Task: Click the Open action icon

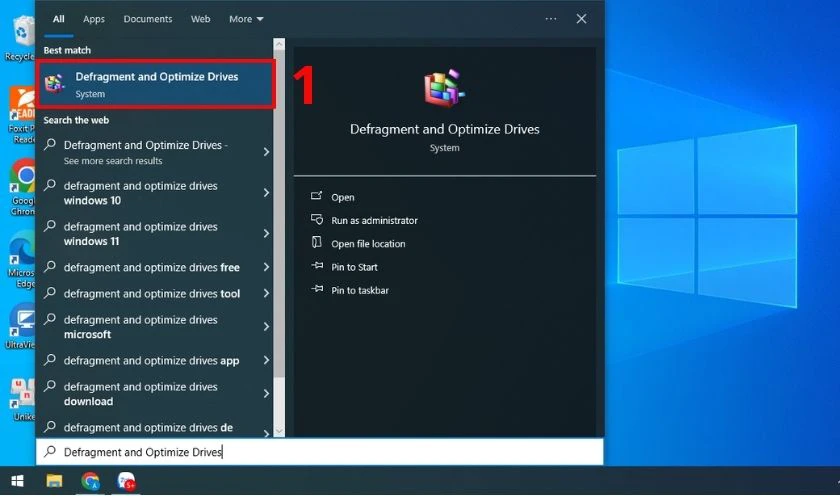Action: [317, 196]
